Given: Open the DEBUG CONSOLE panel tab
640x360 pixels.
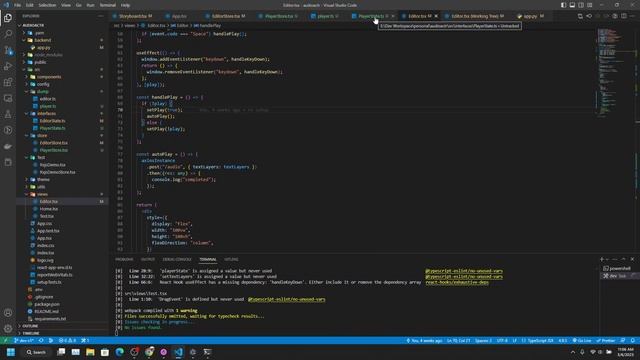Looking at the screenshot, I should coord(177,259).
